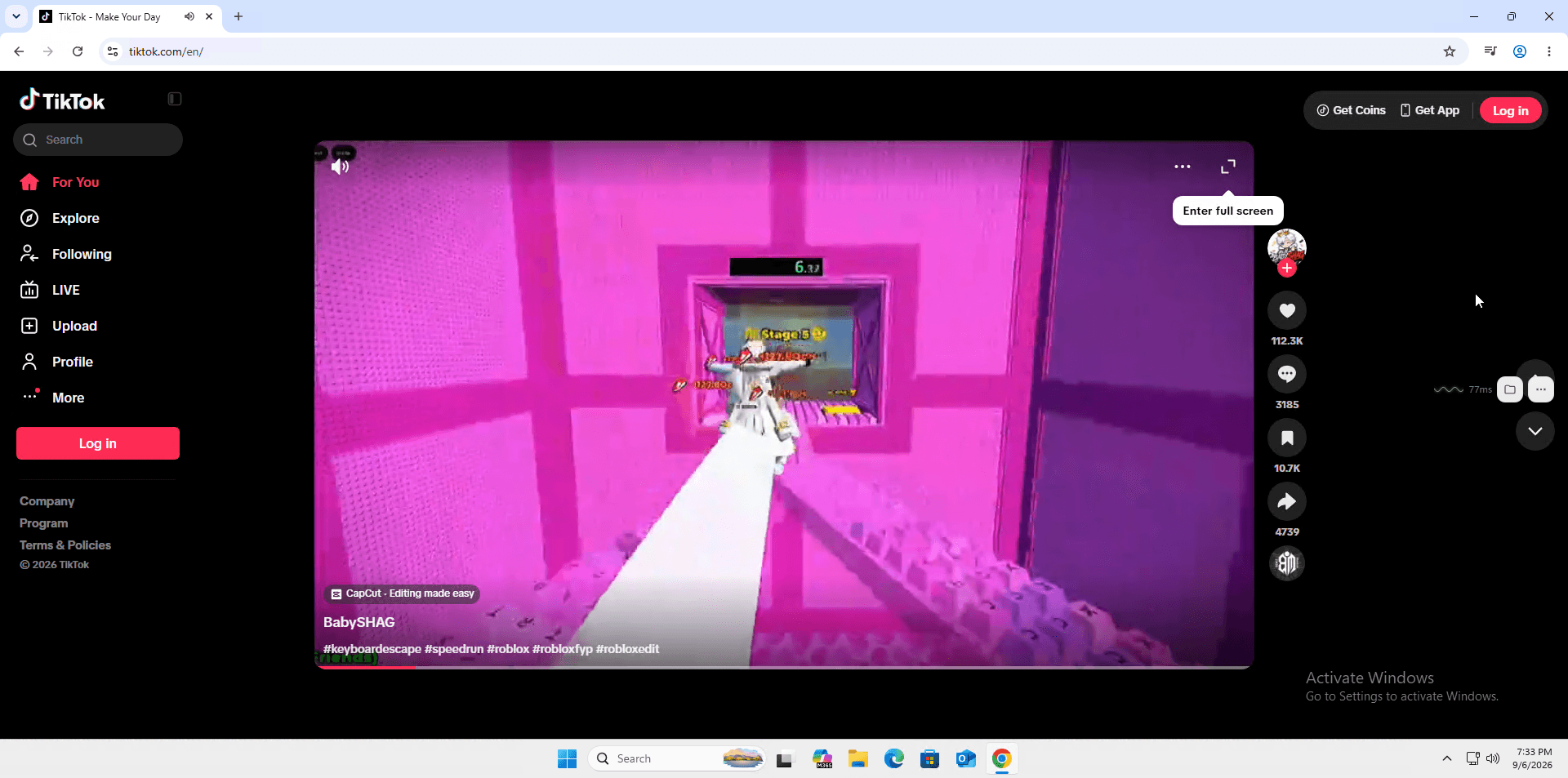Click the #roblox hashtag
This screenshot has height=778, width=1568.
(508, 649)
